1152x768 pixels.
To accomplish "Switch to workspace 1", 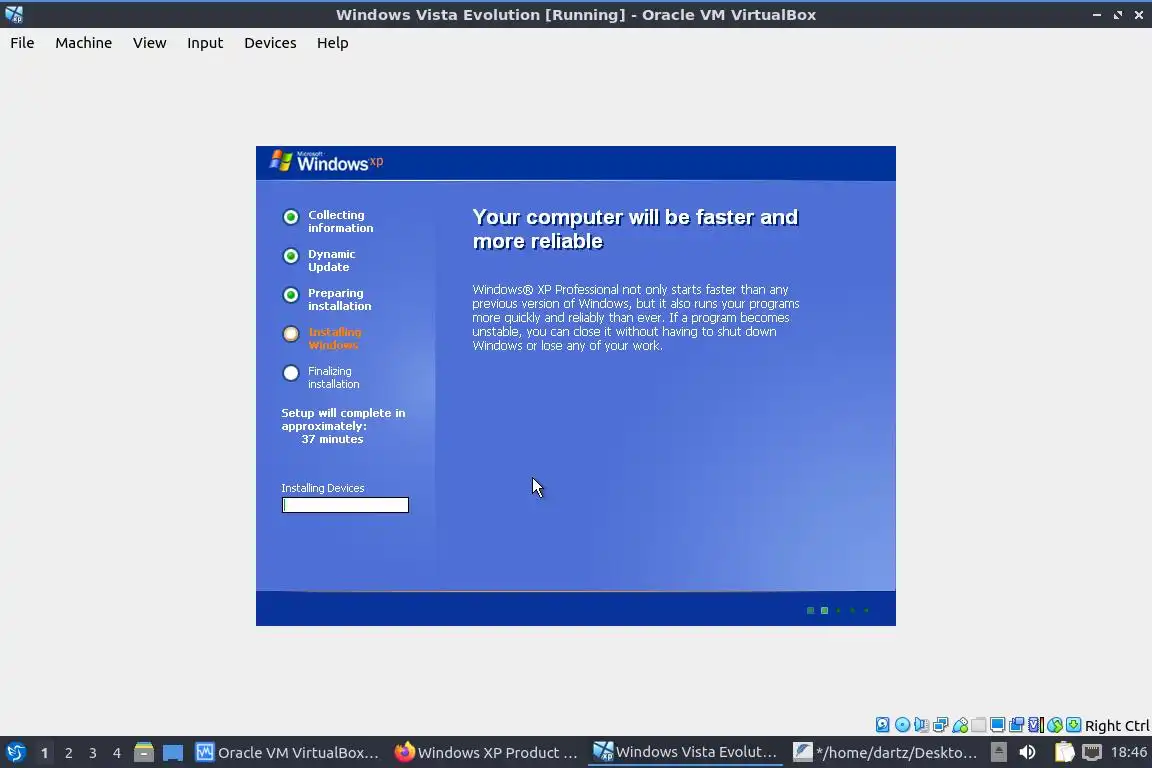I will coord(45,753).
